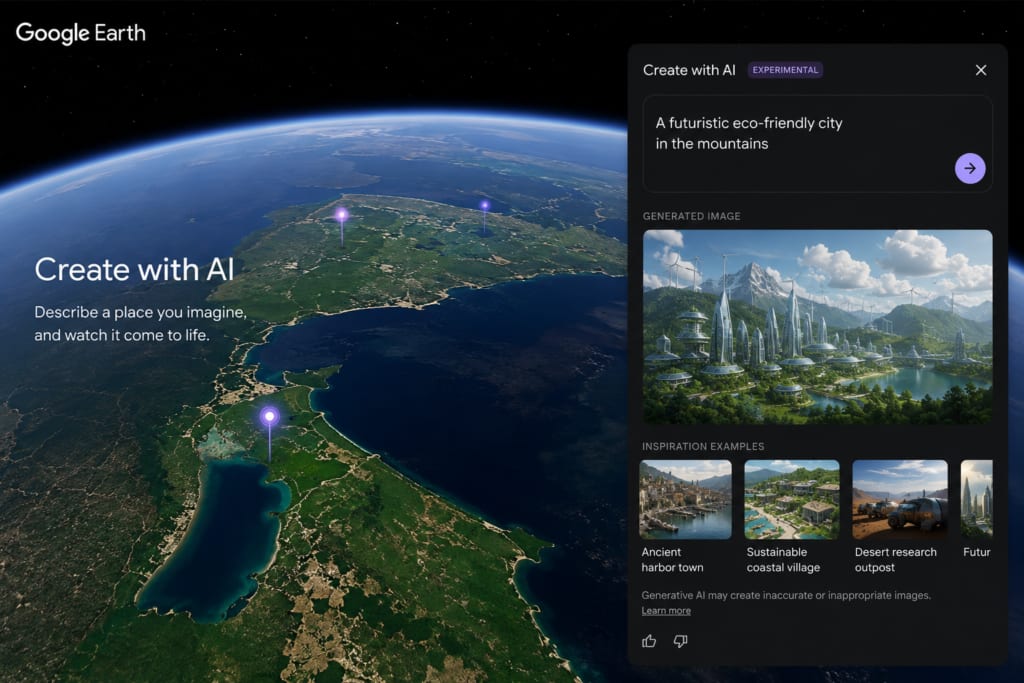Click the large 'Create with AI' headline on globe

(x=135, y=270)
